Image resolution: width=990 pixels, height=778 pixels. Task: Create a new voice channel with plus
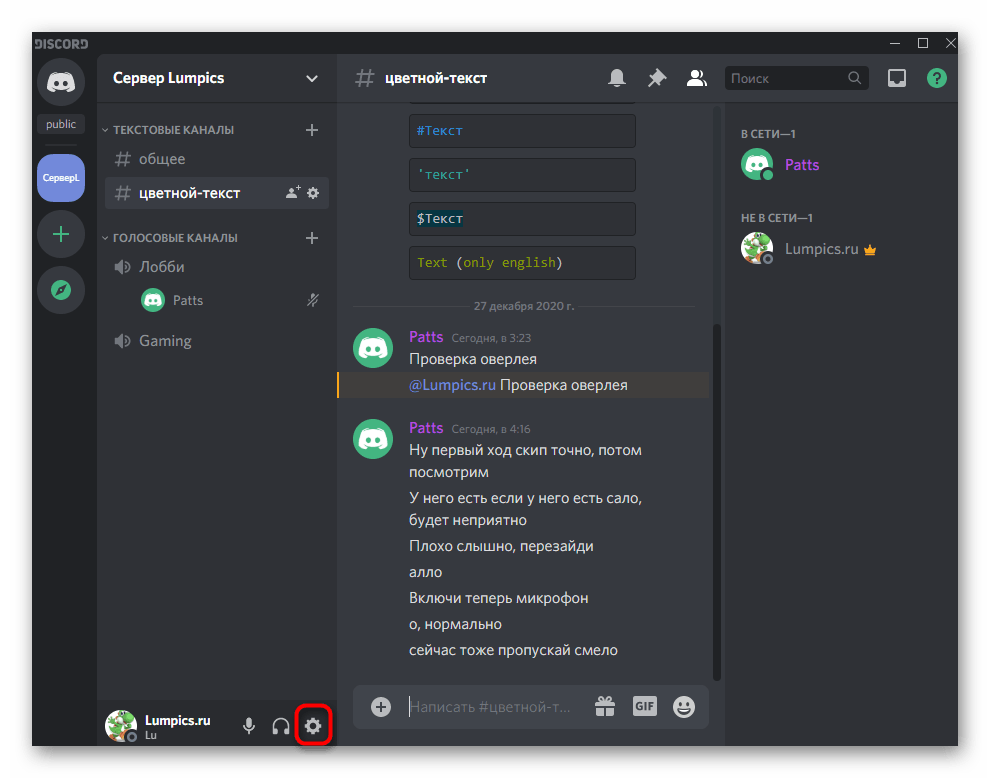click(312, 238)
